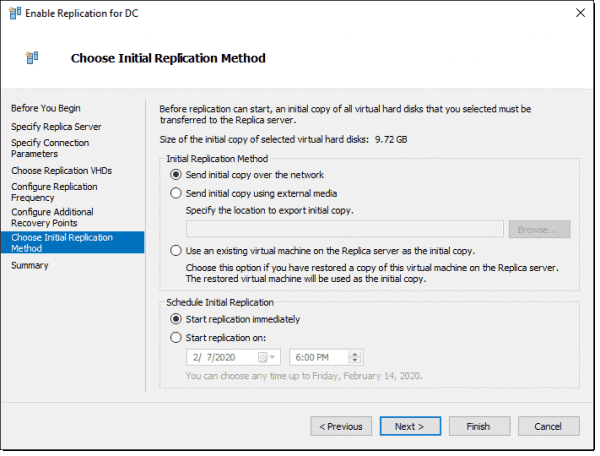Click the time spinner down arrow
This screenshot has width=600, height=456.
[355, 360]
